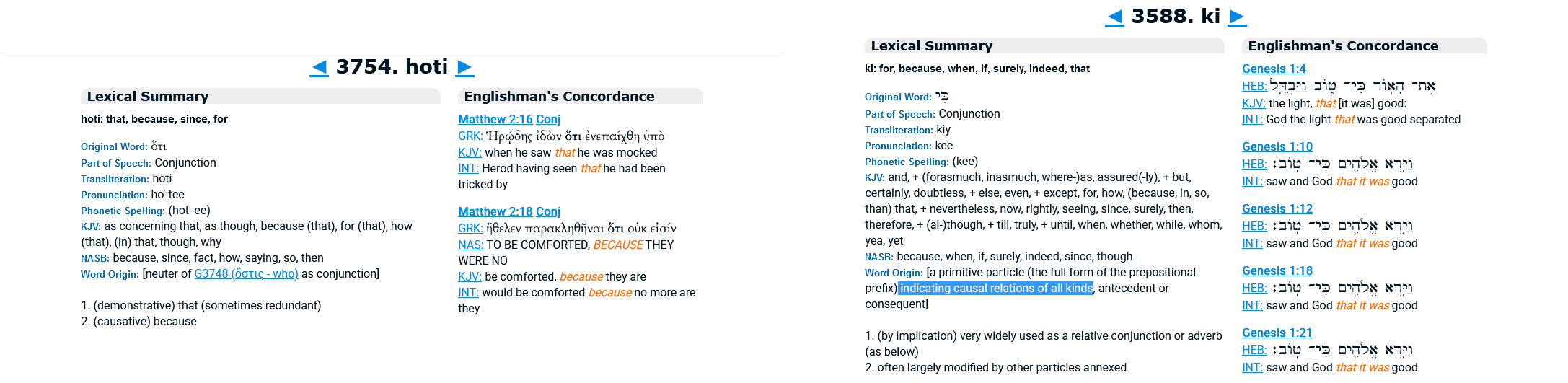Go to previous entry before 3588. ki

(1114, 17)
